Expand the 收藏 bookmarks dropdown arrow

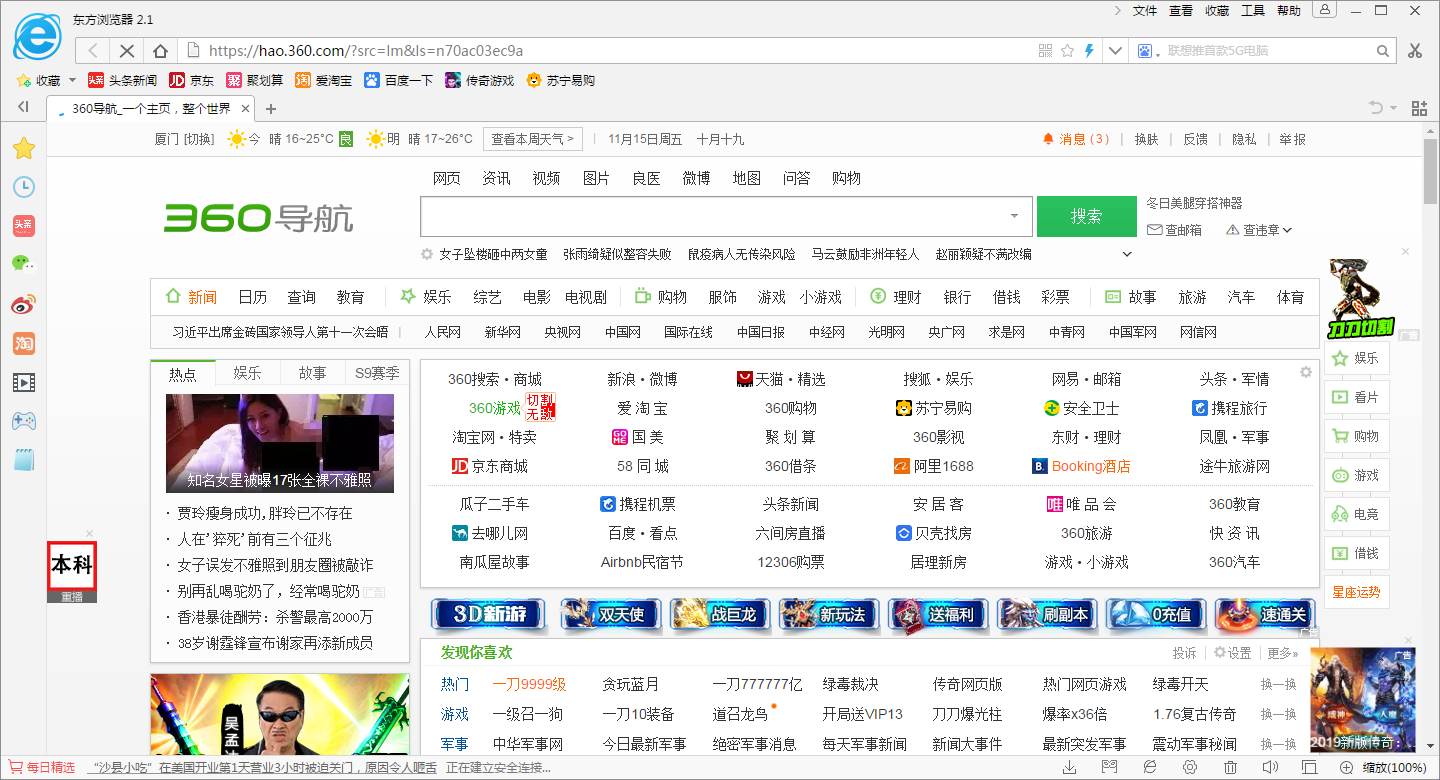(73, 81)
